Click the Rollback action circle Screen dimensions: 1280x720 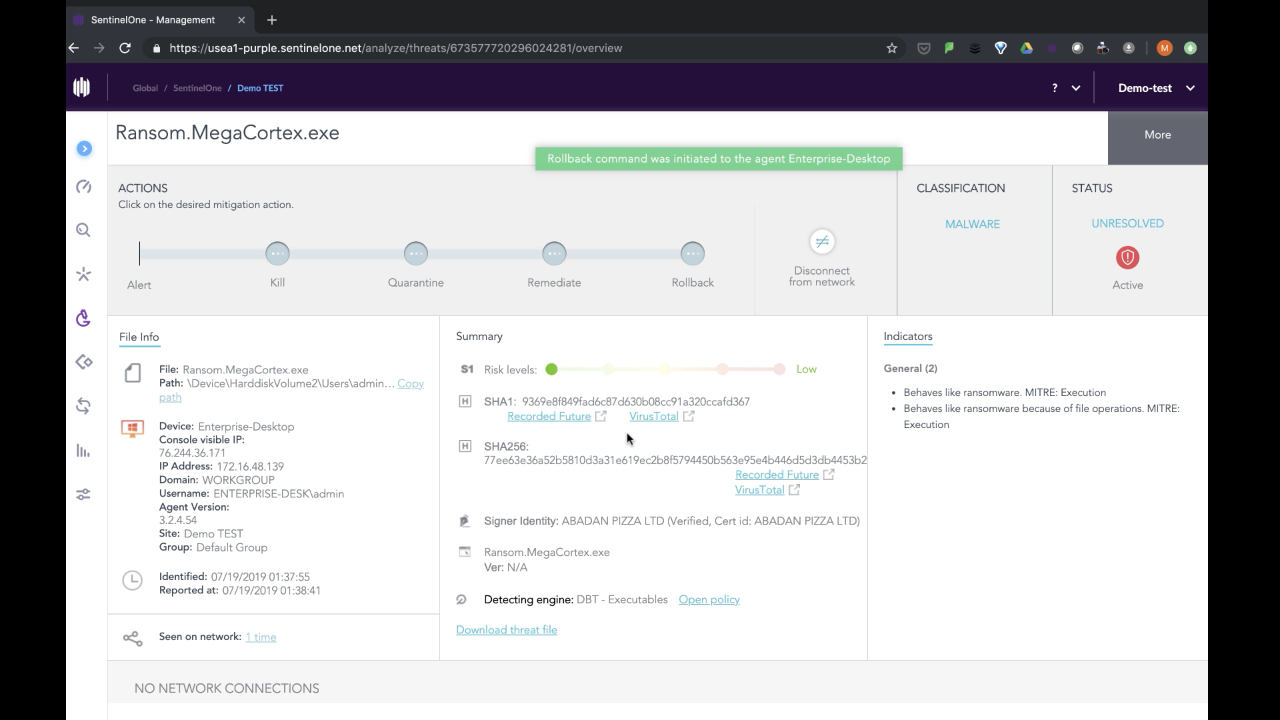(x=692, y=254)
